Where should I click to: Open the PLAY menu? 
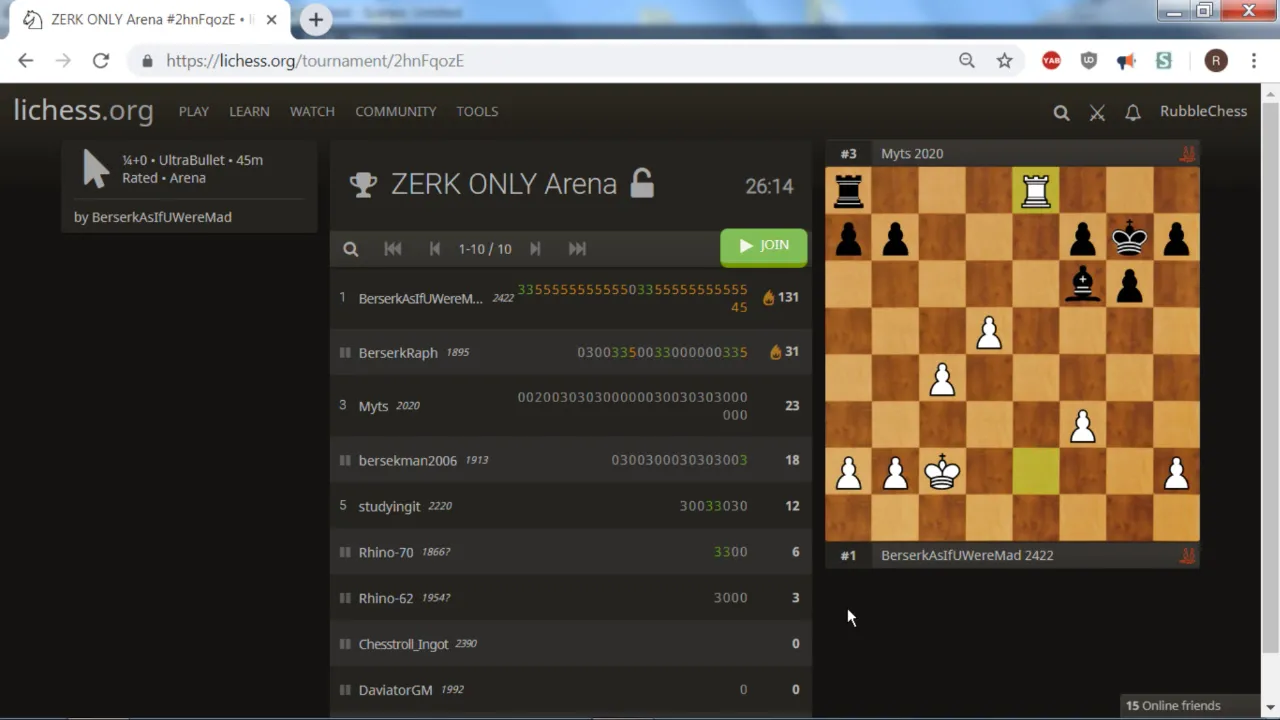(194, 111)
